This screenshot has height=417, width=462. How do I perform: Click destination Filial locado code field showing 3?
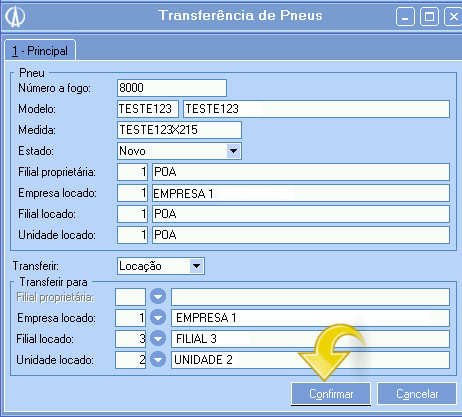point(131,339)
